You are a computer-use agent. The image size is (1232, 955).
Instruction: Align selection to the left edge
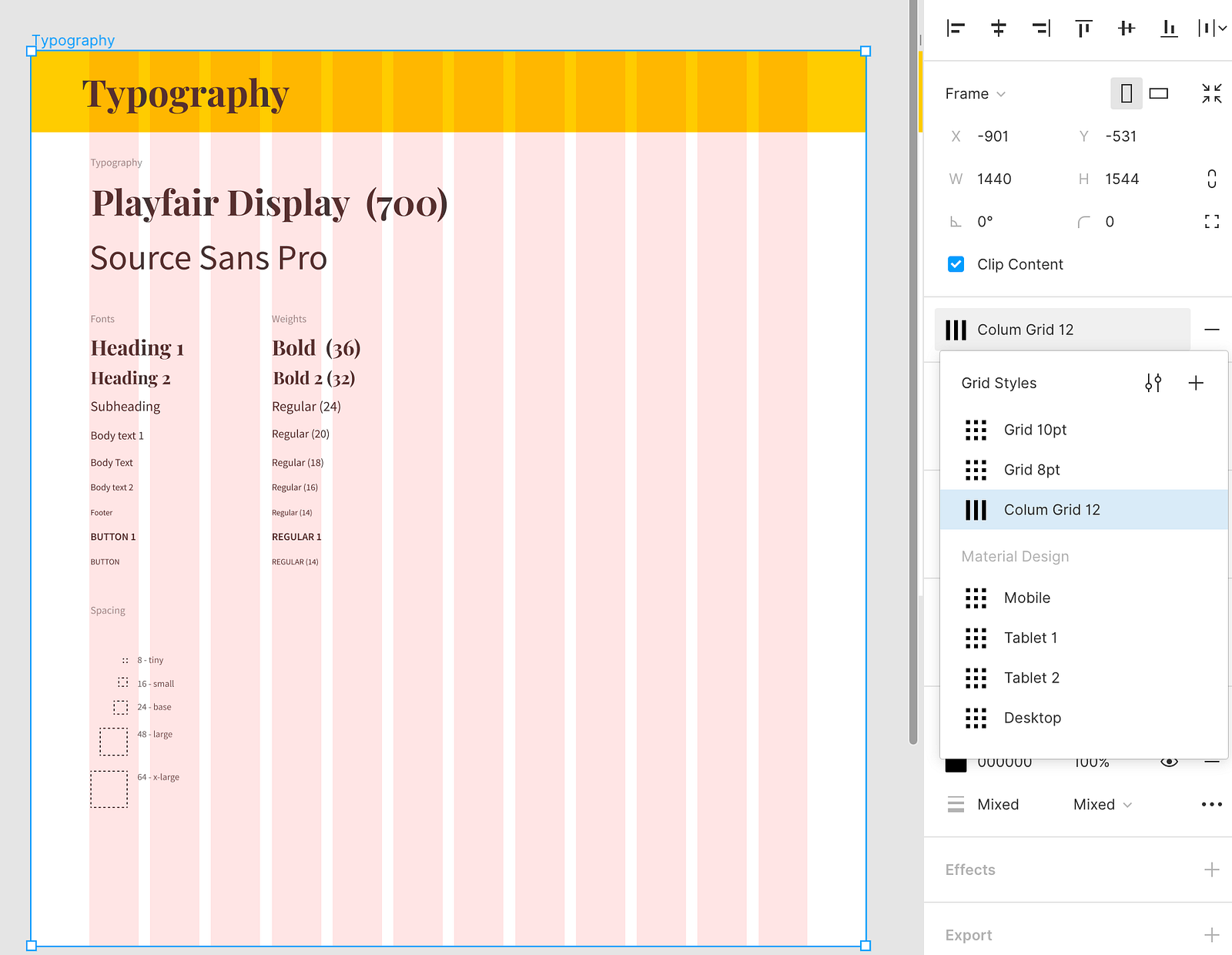coord(956,28)
